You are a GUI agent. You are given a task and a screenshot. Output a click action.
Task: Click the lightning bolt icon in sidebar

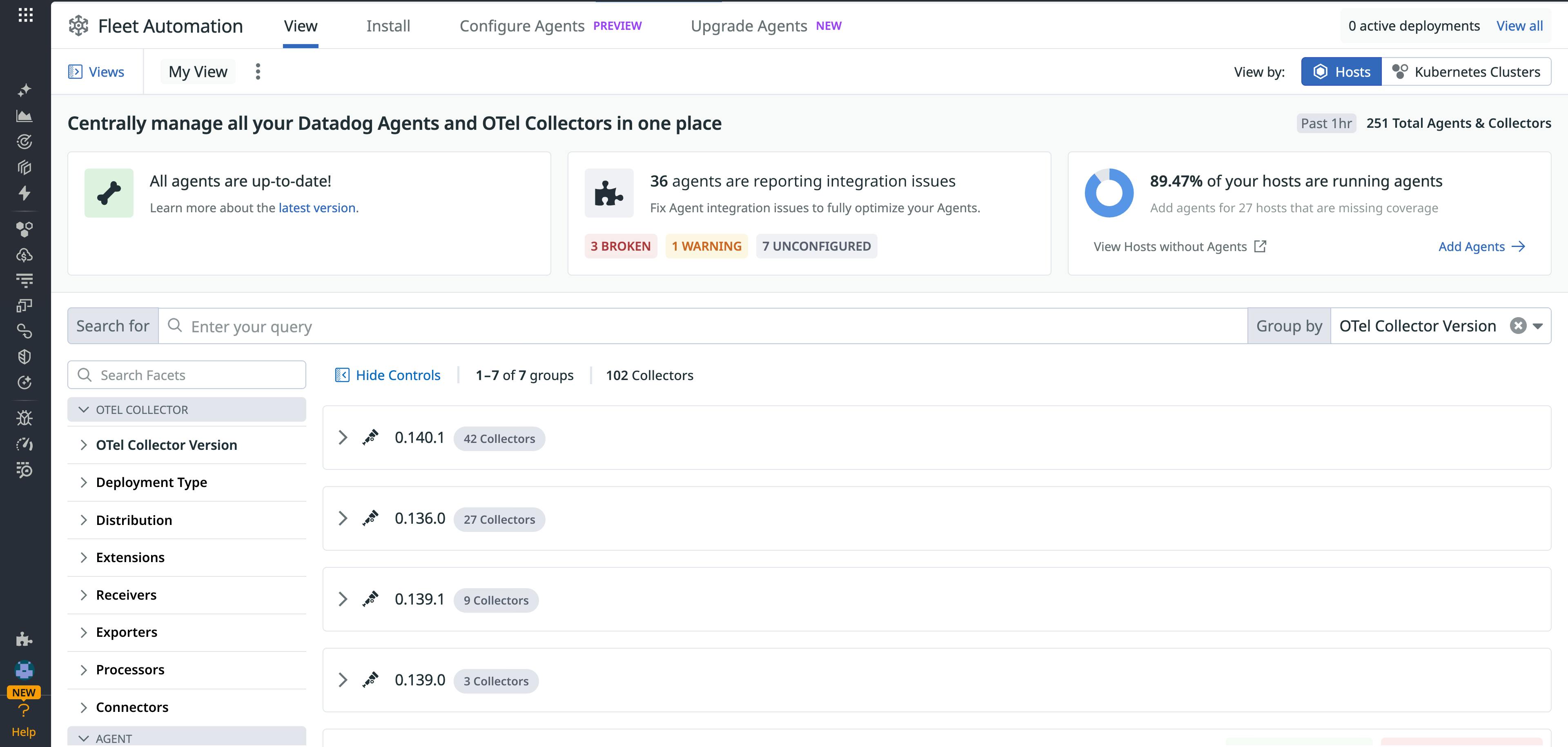[24, 193]
